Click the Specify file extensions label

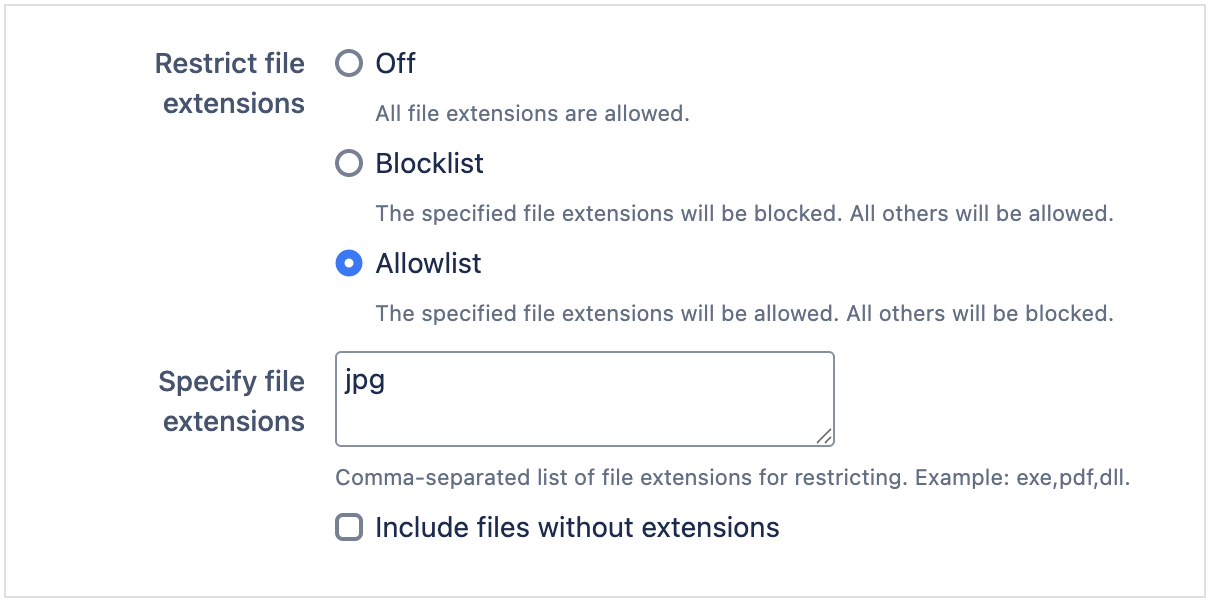[x=232, y=401]
